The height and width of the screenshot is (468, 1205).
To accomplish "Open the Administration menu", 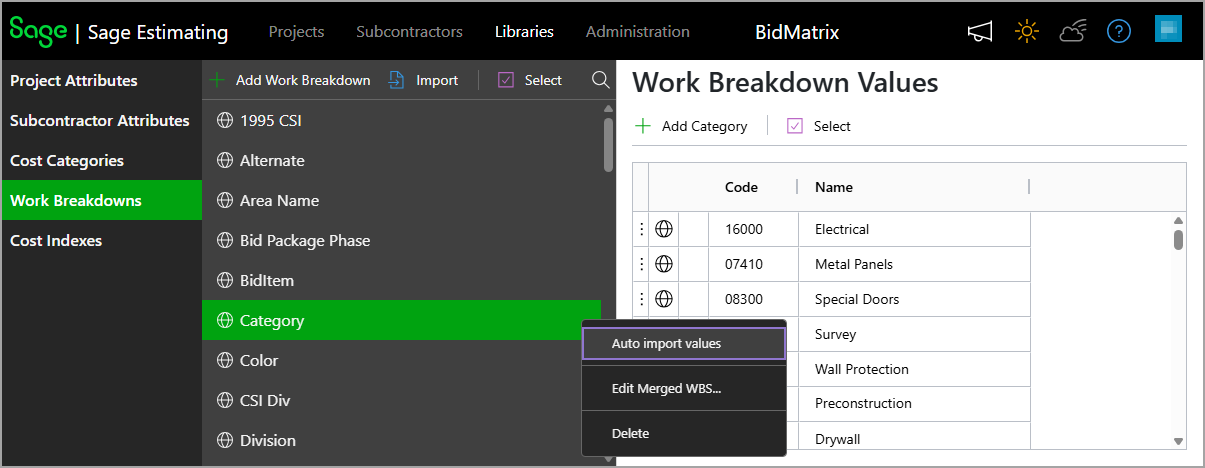I will pyautogui.click(x=638, y=32).
